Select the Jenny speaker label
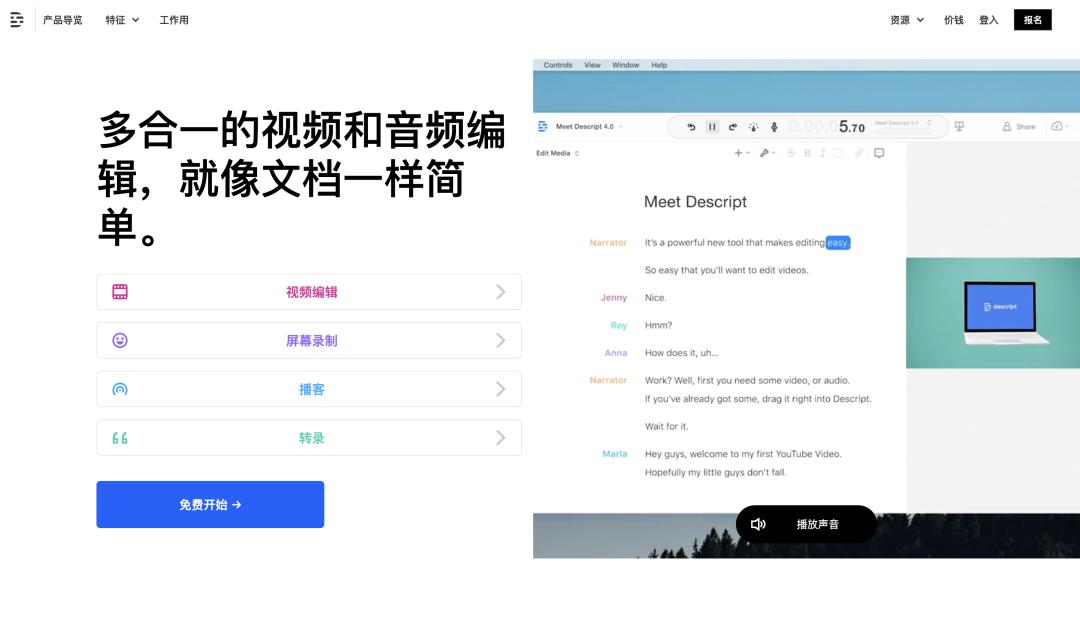This screenshot has width=1080, height=620. click(x=614, y=298)
